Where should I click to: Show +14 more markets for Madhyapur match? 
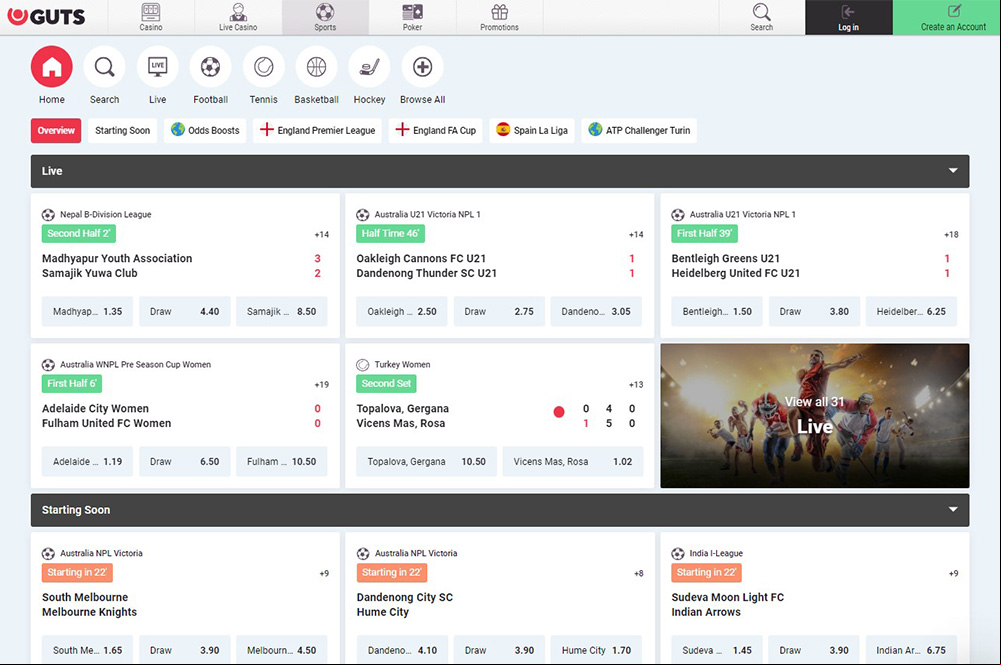[x=322, y=235]
